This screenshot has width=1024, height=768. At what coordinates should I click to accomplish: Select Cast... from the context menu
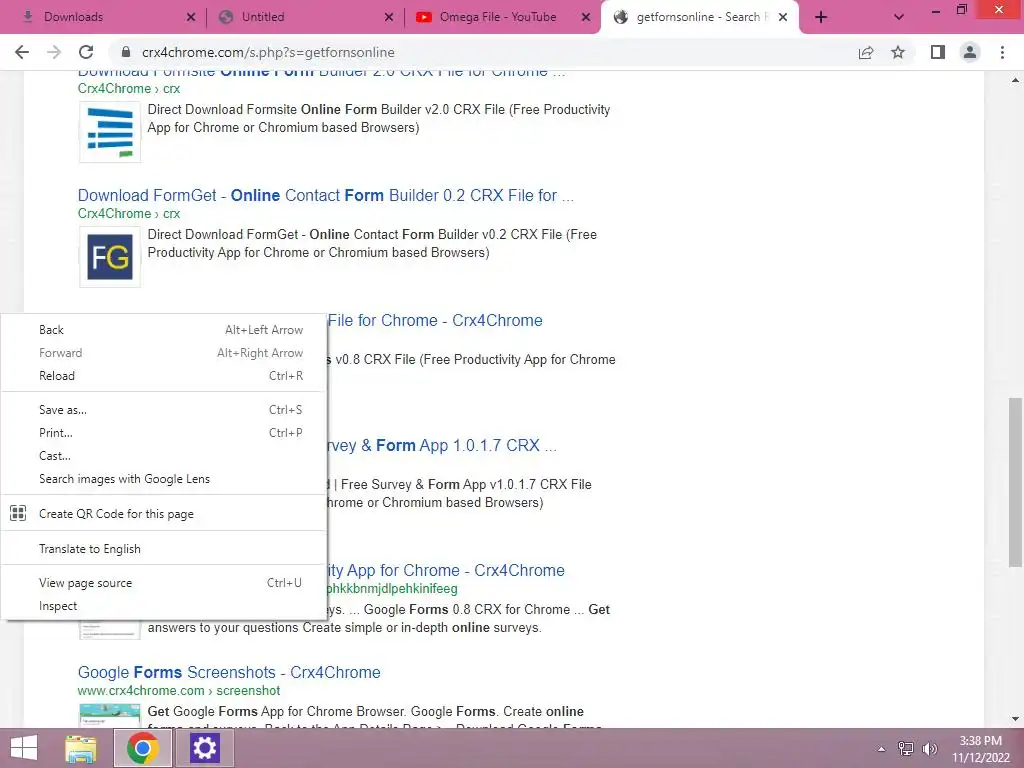pos(163,455)
